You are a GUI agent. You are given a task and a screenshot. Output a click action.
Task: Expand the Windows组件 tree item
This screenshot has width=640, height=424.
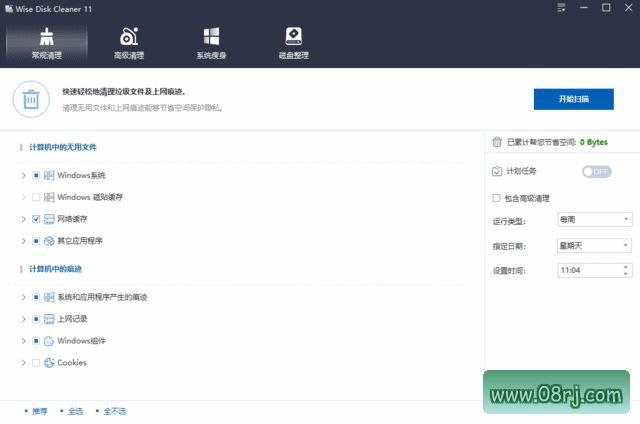click(23, 341)
